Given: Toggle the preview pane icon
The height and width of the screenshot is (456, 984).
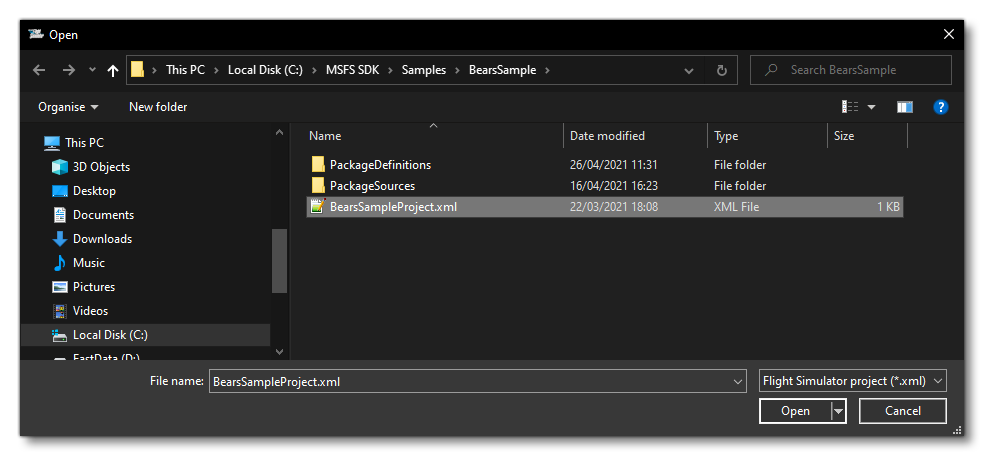Looking at the screenshot, I should 904,107.
